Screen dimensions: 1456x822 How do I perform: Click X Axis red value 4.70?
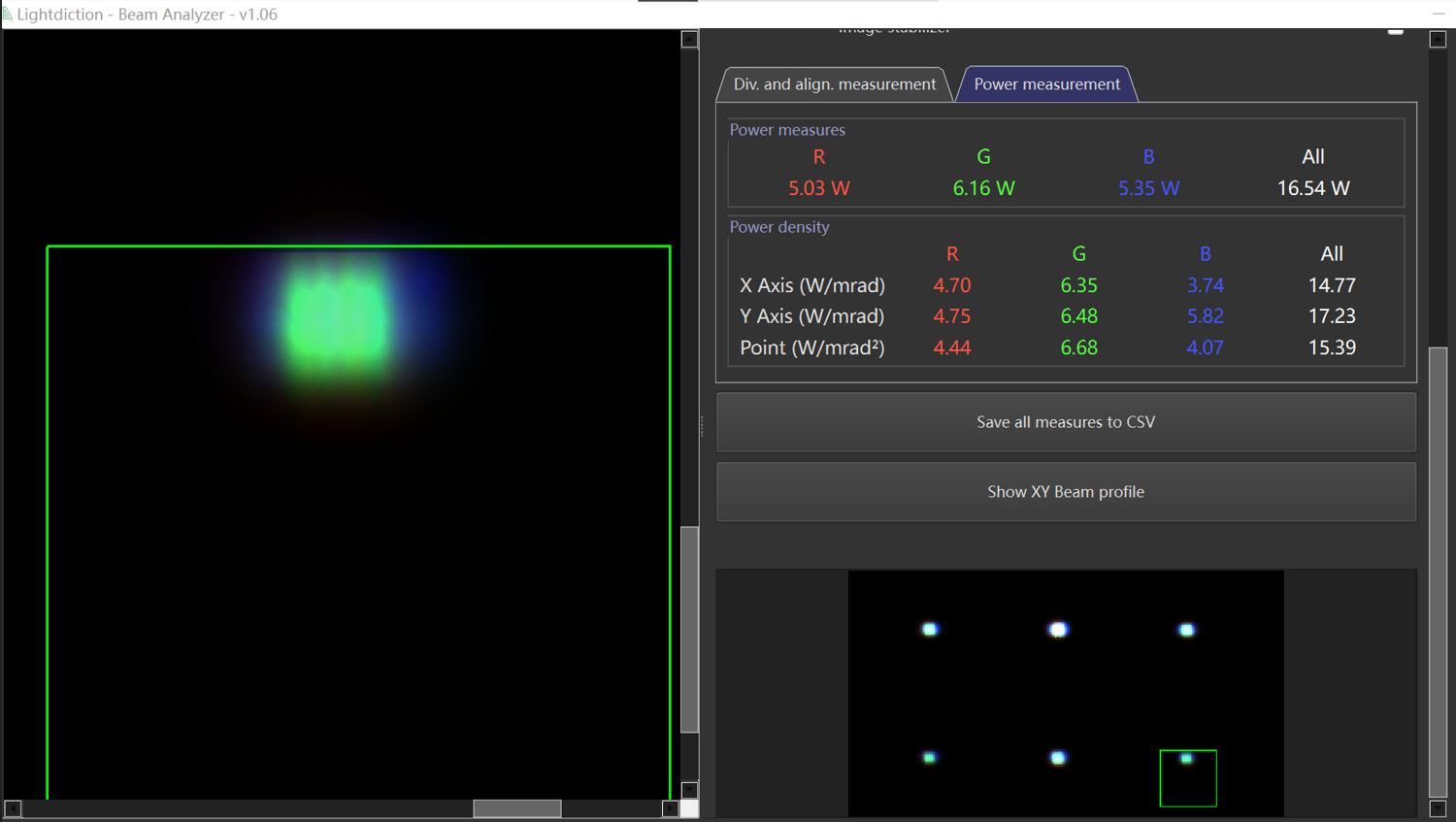pyautogui.click(x=952, y=285)
